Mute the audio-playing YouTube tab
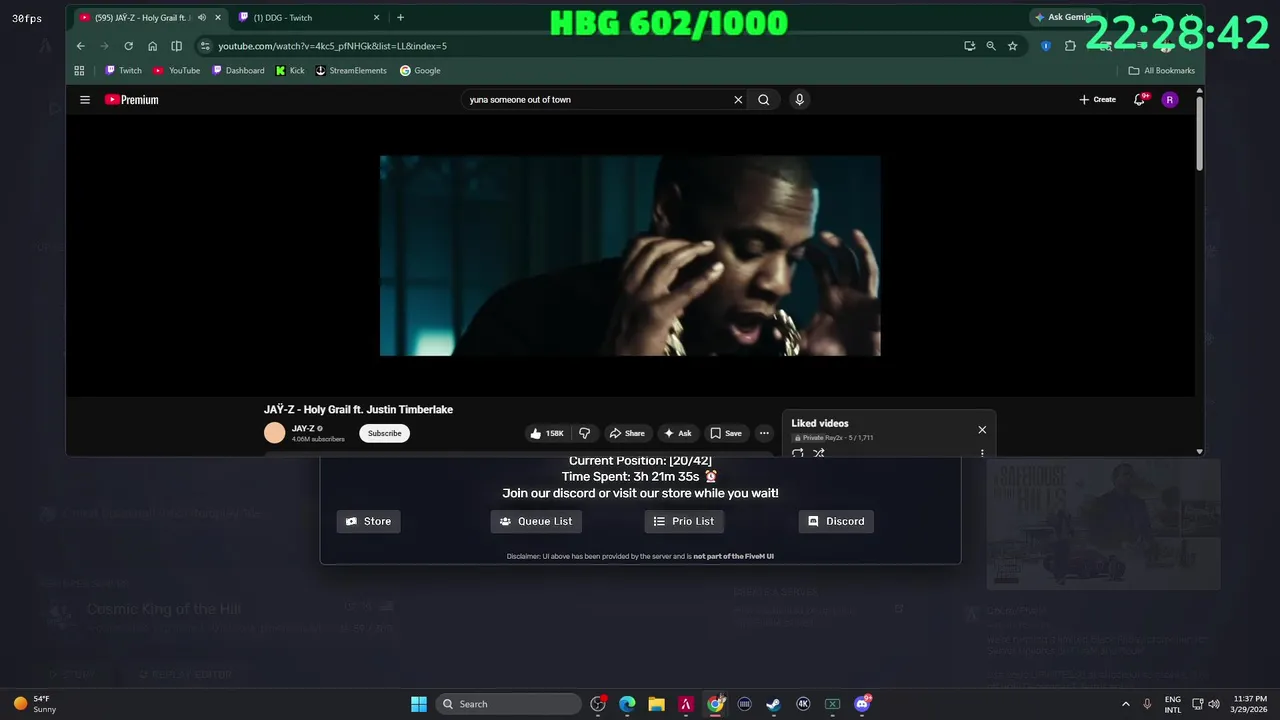This screenshot has width=1280, height=720. point(202,17)
